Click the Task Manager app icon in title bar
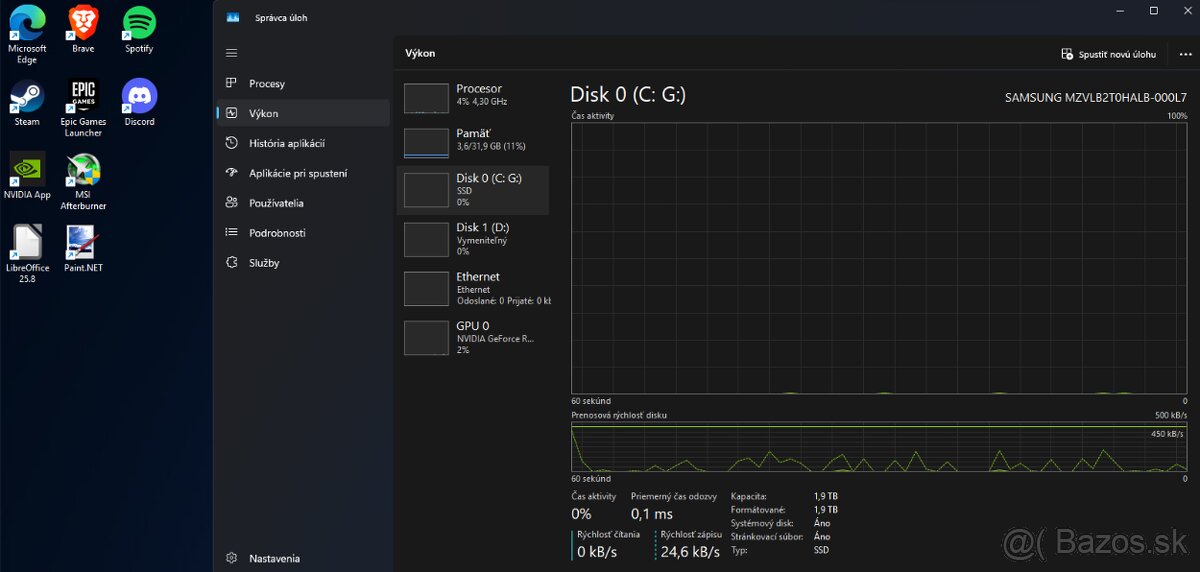 point(232,17)
